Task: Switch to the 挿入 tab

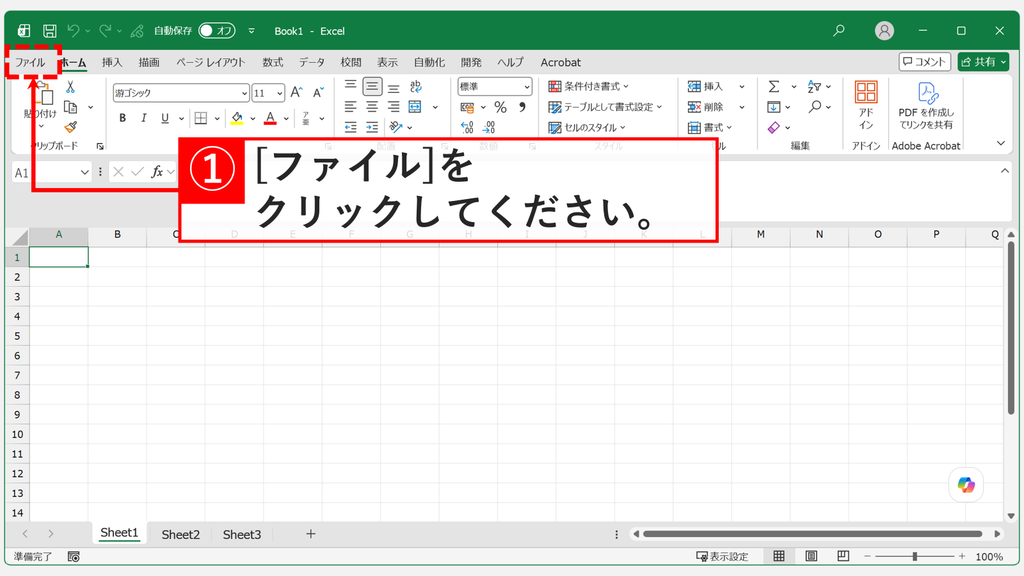Action: (112, 63)
